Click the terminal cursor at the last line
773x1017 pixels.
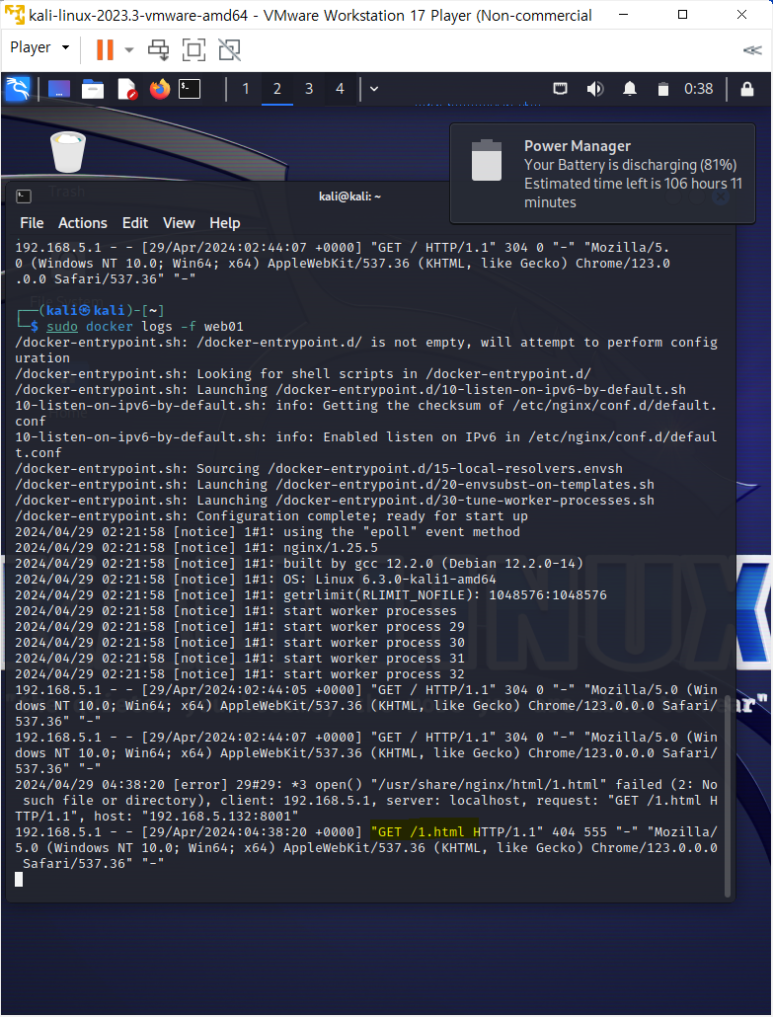(19, 879)
